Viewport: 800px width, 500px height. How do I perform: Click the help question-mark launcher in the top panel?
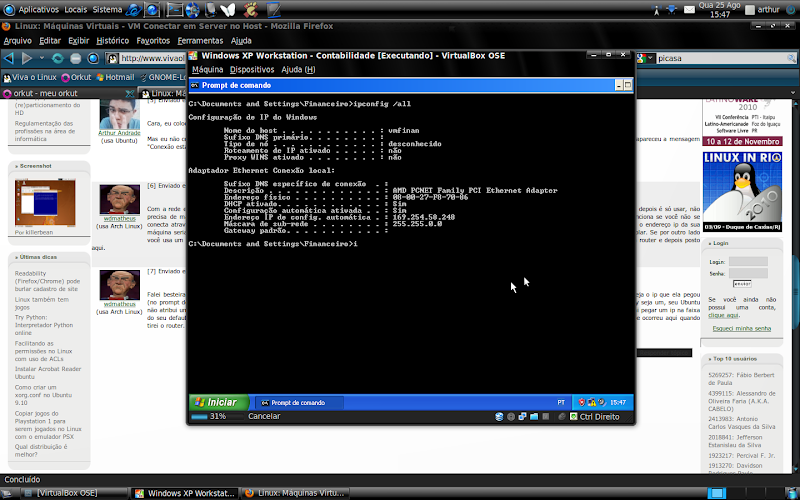click(152, 9)
